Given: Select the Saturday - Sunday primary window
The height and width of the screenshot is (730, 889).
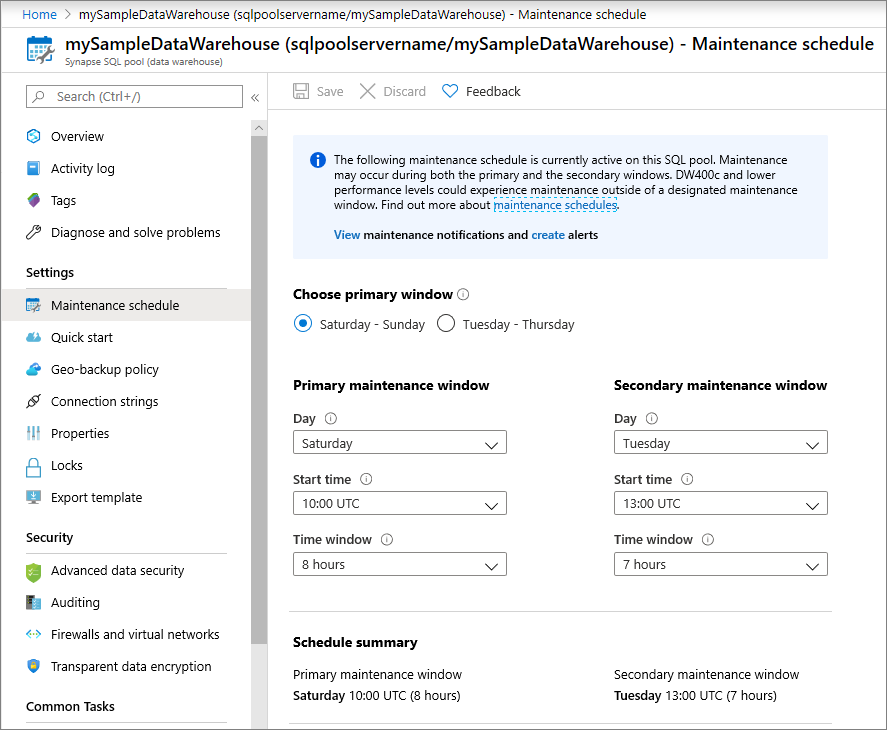Looking at the screenshot, I should [302, 323].
